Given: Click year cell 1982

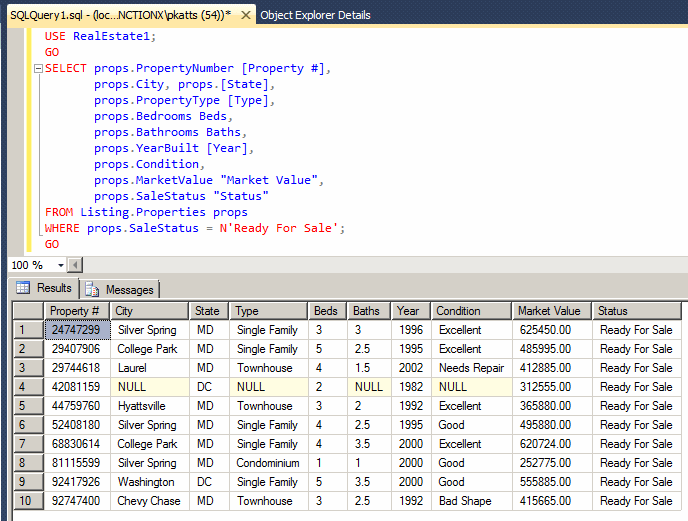Looking at the screenshot, I should tap(411, 387).
